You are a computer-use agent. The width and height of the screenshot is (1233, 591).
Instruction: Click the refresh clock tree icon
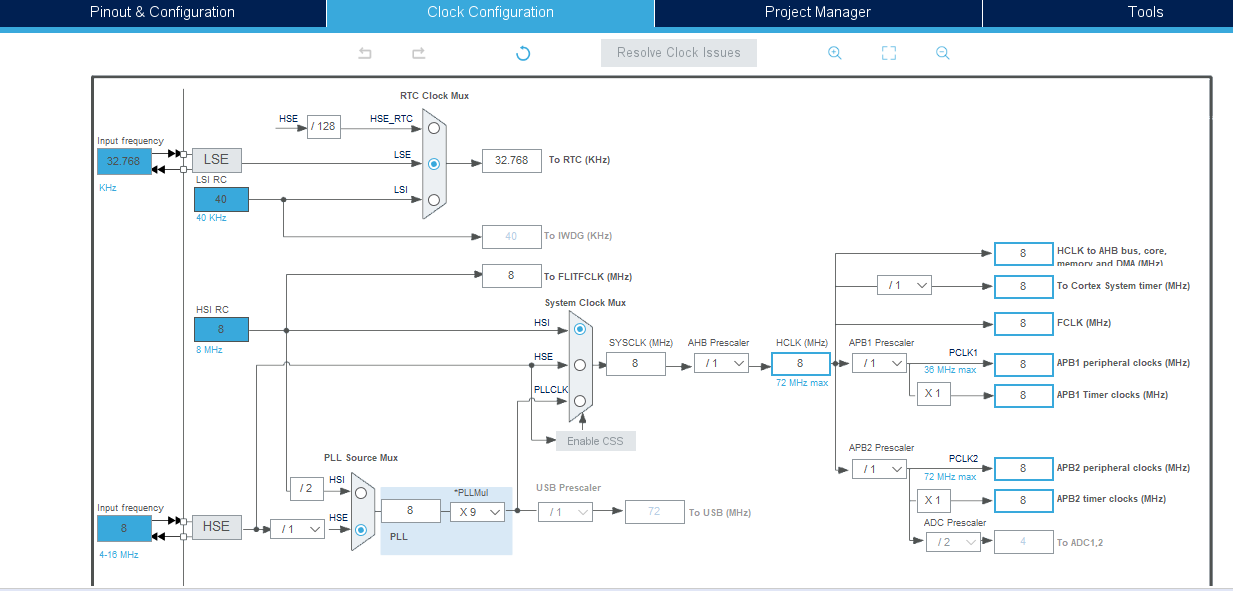click(523, 53)
